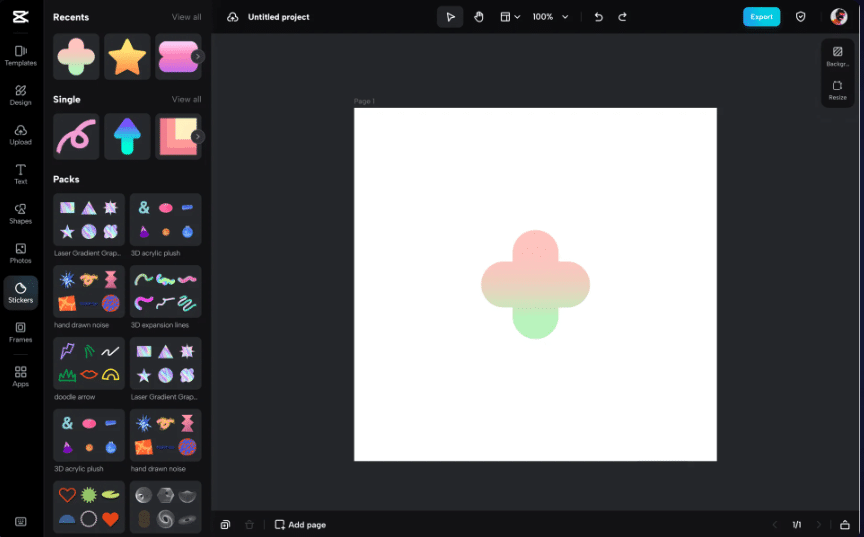Open the Text sidebar tab

(x=20, y=174)
